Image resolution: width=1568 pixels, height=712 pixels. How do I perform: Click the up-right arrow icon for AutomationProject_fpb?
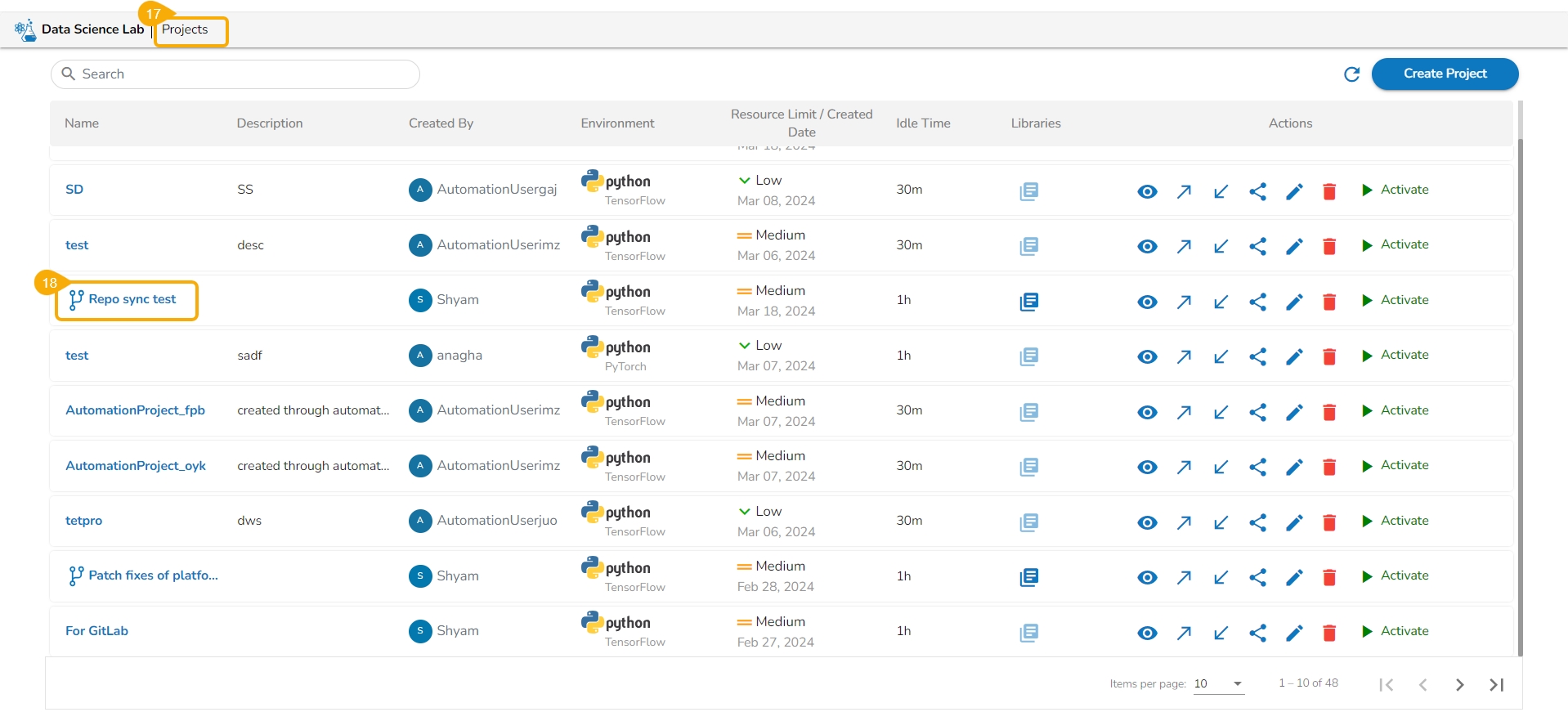coord(1184,412)
